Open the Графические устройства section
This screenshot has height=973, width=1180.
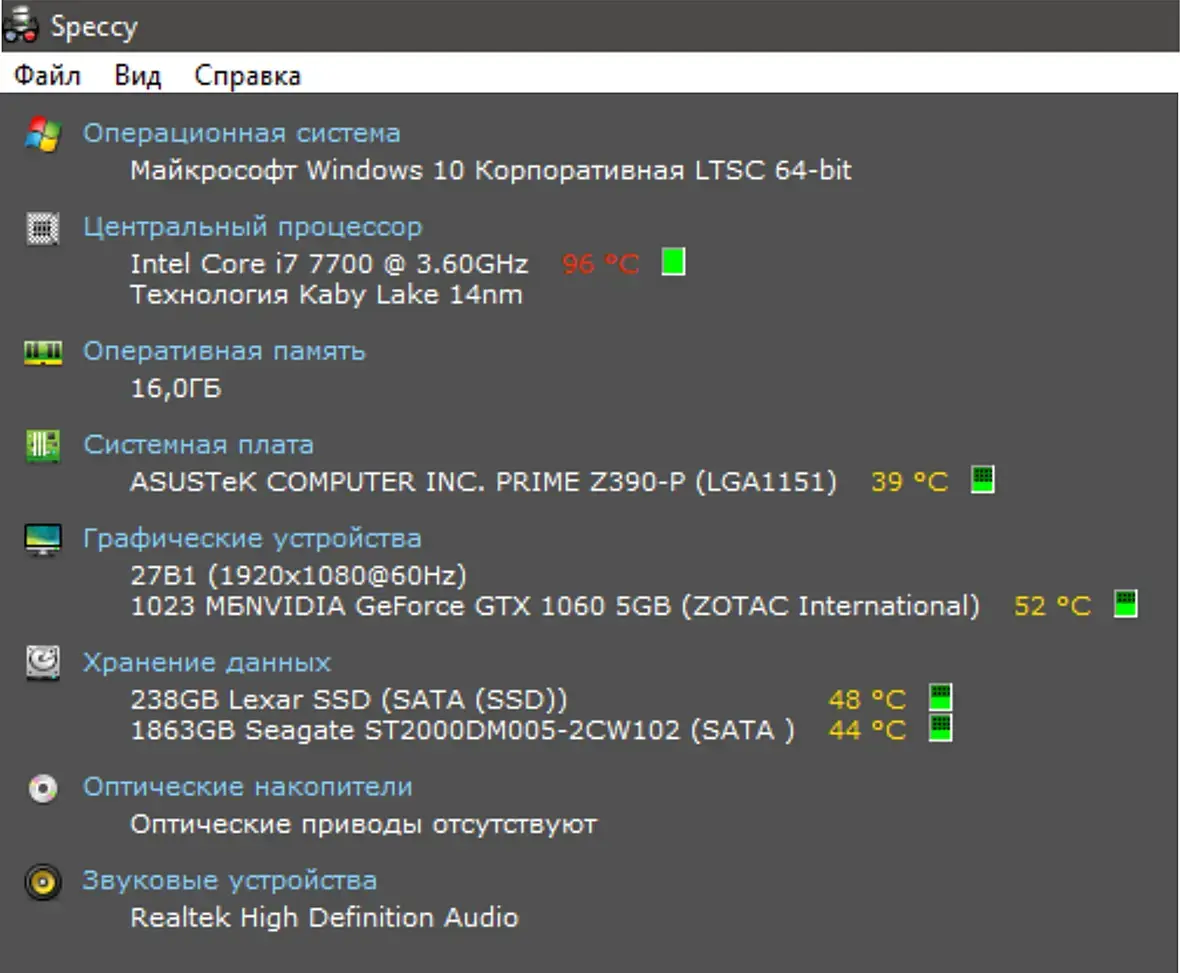251,539
